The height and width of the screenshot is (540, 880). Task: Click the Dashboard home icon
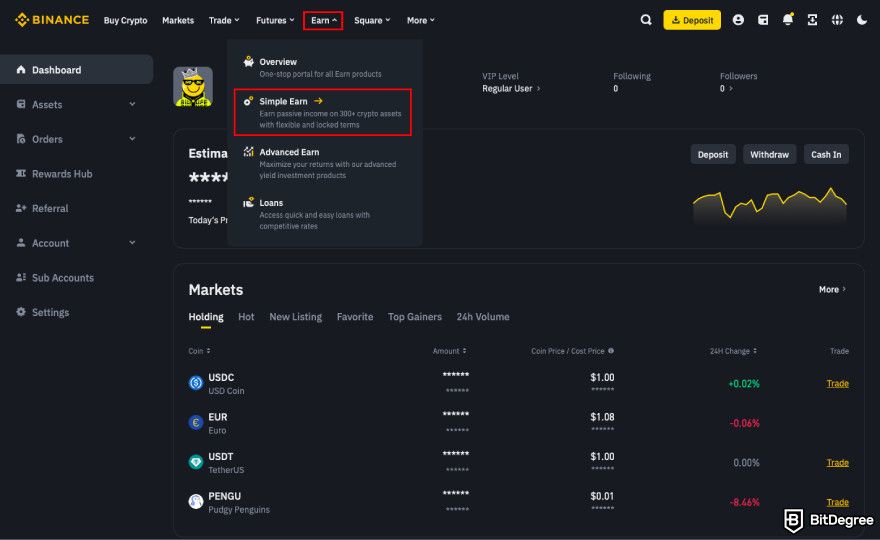tap(21, 70)
